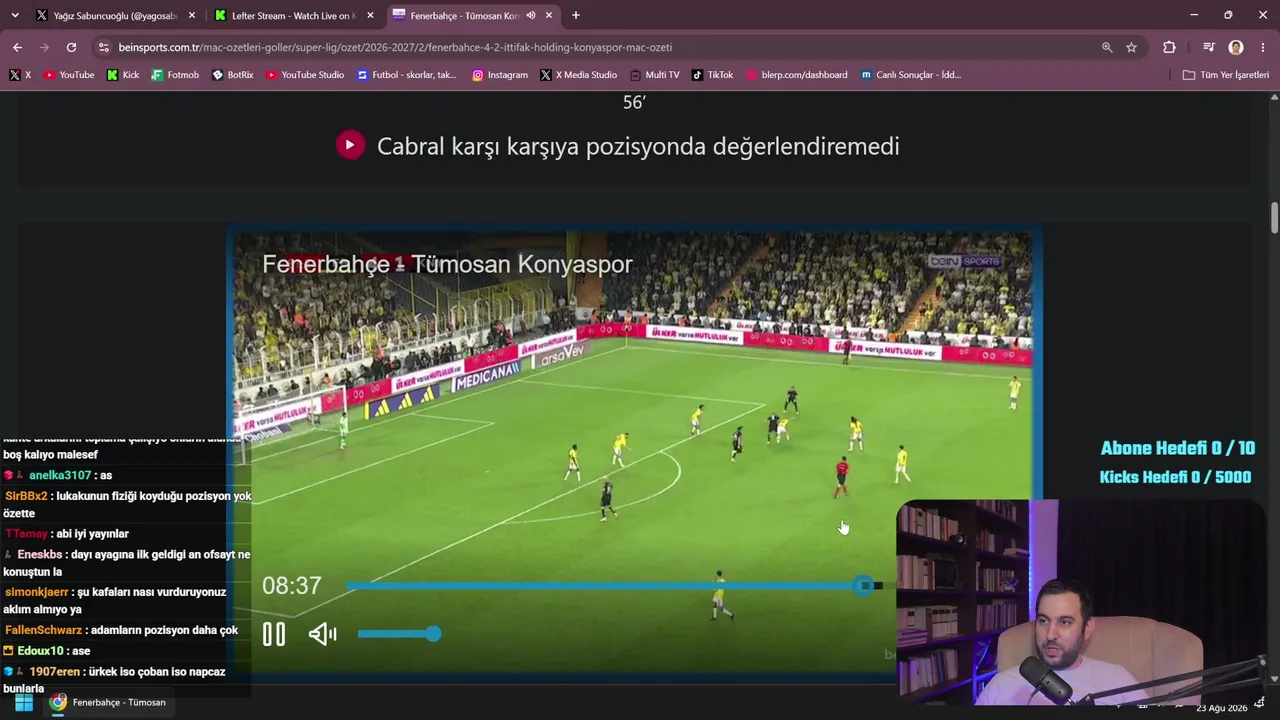This screenshot has height=720, width=1280.
Task: Adjust the video volume slider
Action: coord(399,634)
